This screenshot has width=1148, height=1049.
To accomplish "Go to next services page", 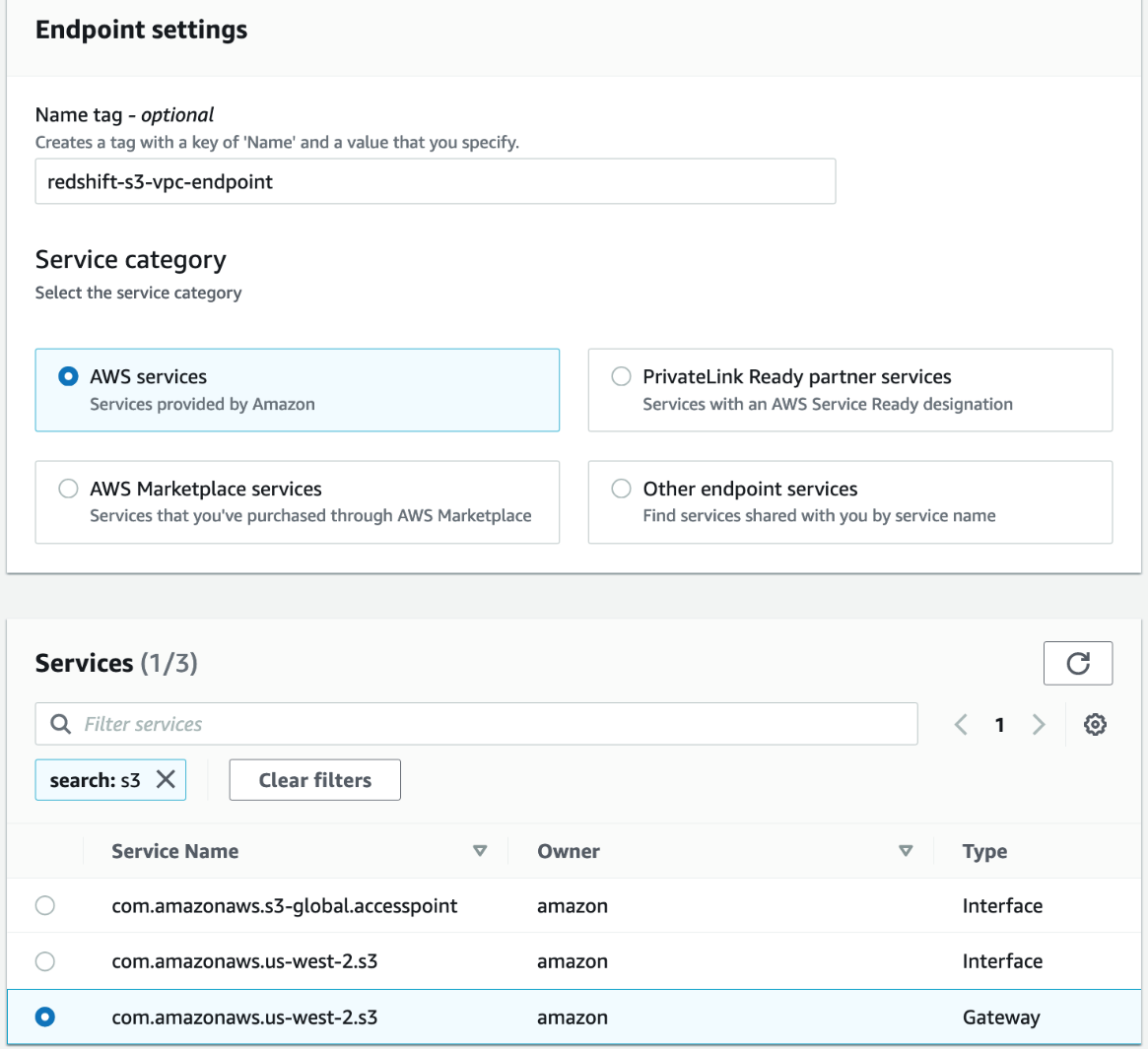I will pyautogui.click(x=1039, y=725).
